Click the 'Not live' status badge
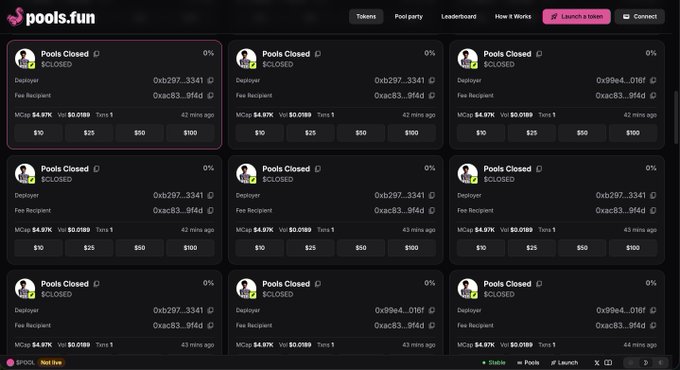Viewport: 680px width, 370px height. (51, 363)
